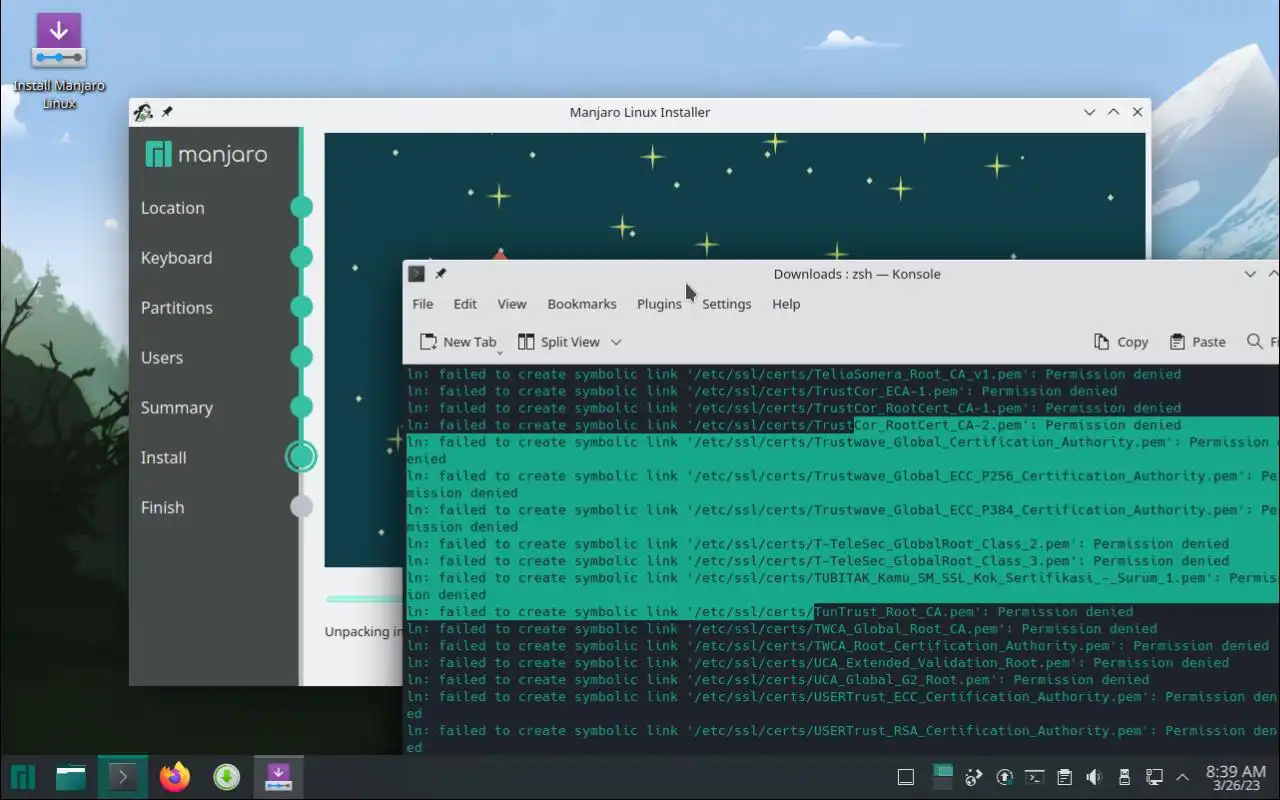1280x800 pixels.
Task: Click terminal line mentioning USERTrust_RSA_Certification_Authority.pem
Action: point(842,739)
